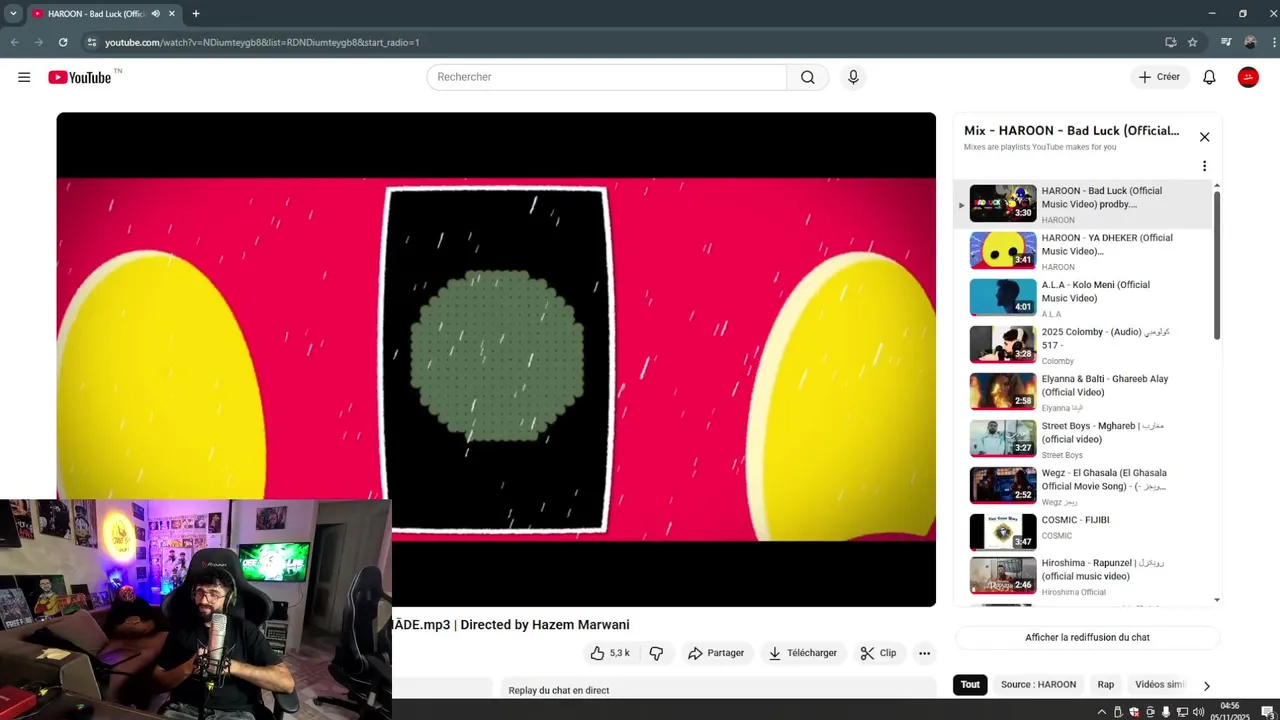Viewport: 1280px width, 720px height.
Task: Select the Vidéos similaires chip
Action: pos(1160,685)
